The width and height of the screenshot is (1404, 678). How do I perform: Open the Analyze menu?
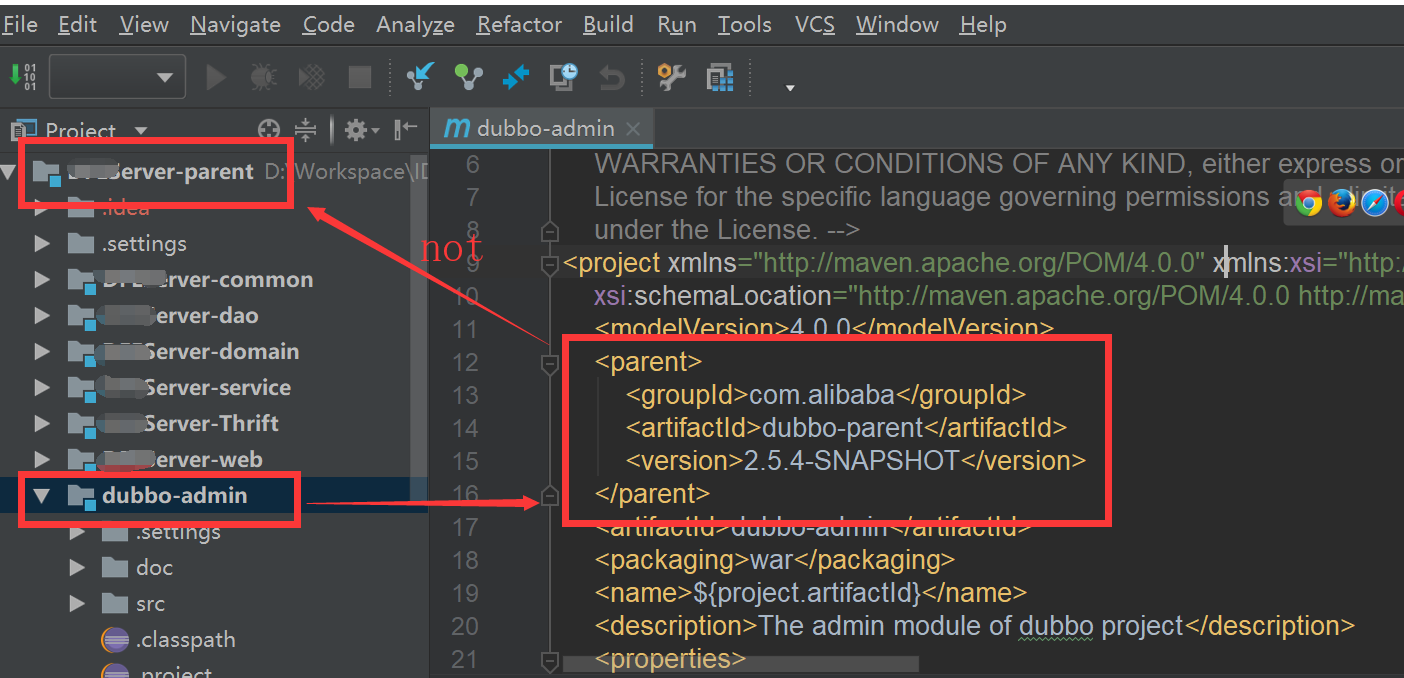coord(415,25)
